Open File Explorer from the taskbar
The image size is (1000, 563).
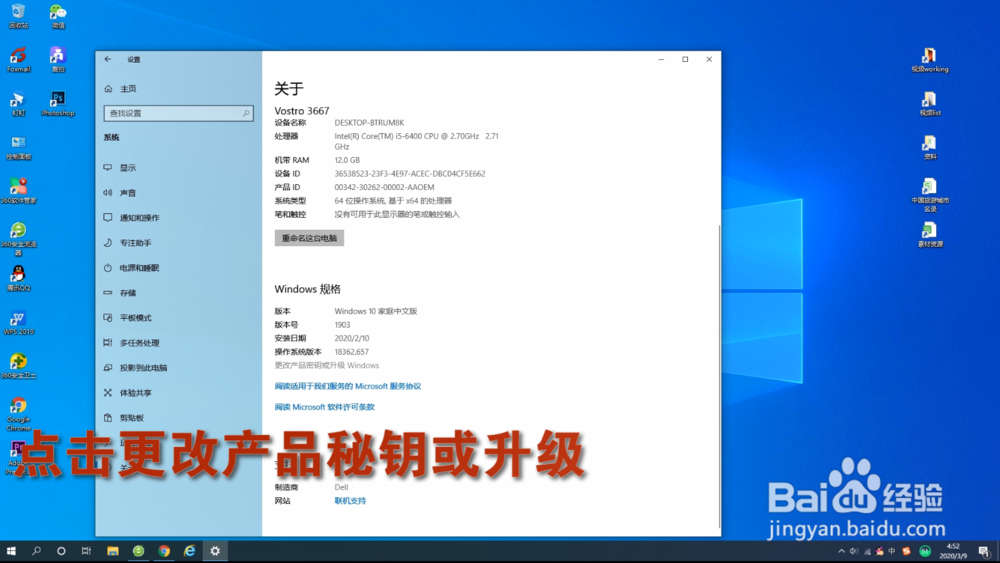[x=113, y=551]
